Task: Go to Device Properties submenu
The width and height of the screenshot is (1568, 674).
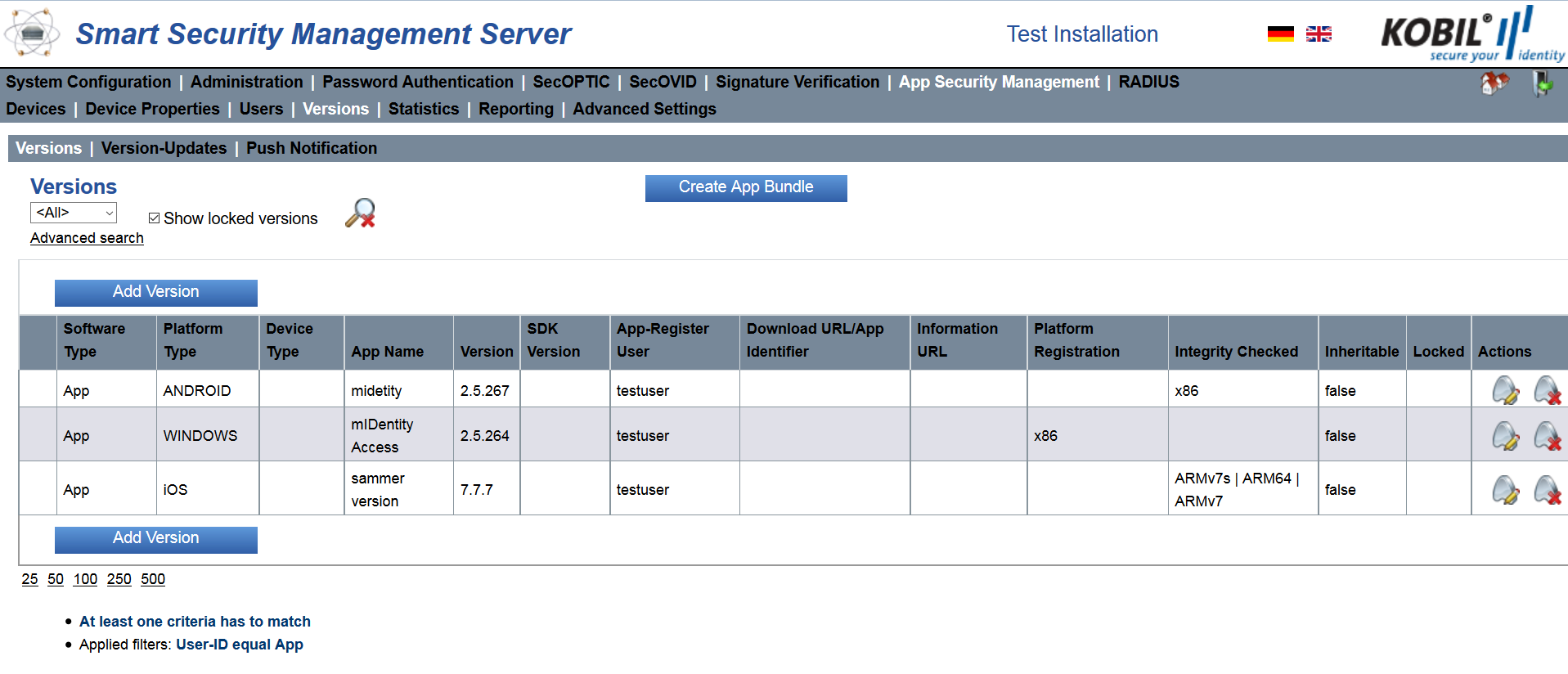Action: tap(152, 109)
